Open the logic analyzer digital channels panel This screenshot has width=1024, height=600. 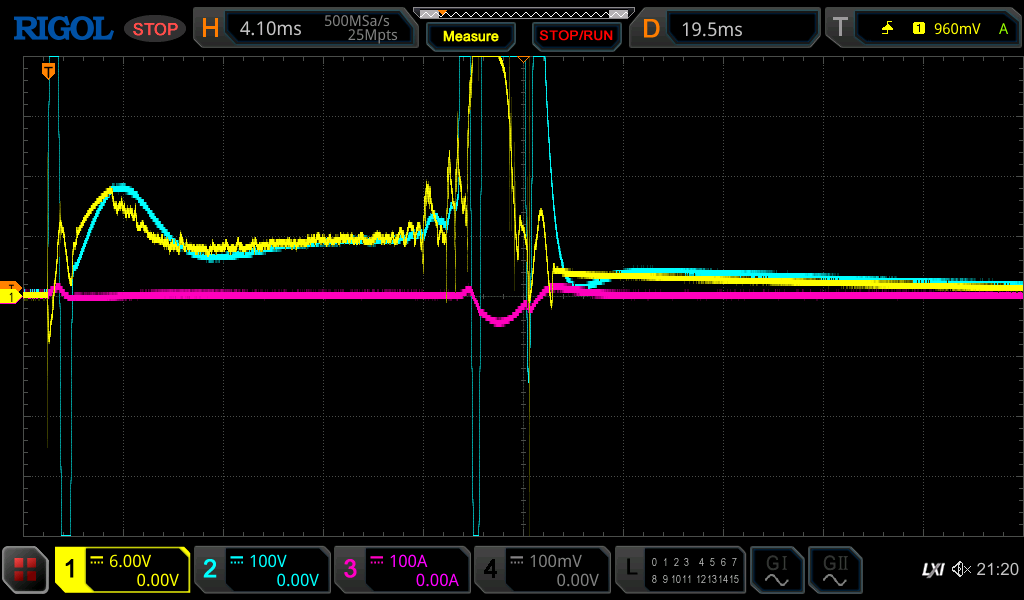click(680, 570)
